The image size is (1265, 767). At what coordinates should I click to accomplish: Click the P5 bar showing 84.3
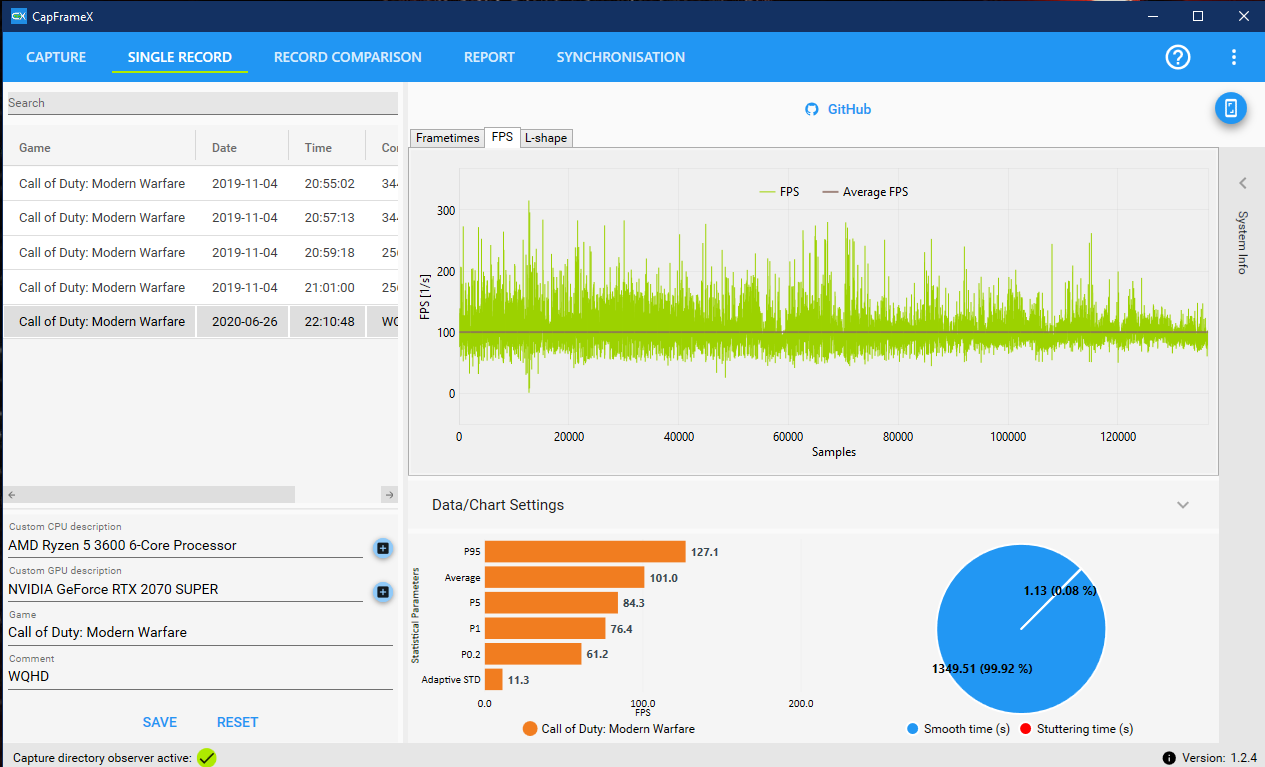551,603
